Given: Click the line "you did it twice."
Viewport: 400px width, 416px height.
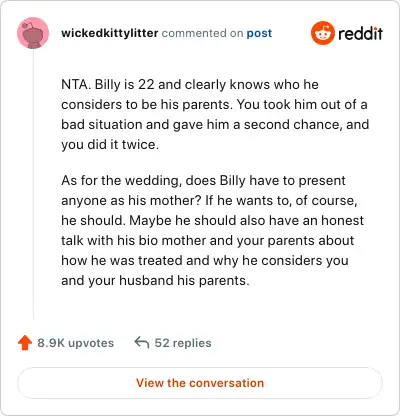Looking at the screenshot, I should tap(110, 145).
